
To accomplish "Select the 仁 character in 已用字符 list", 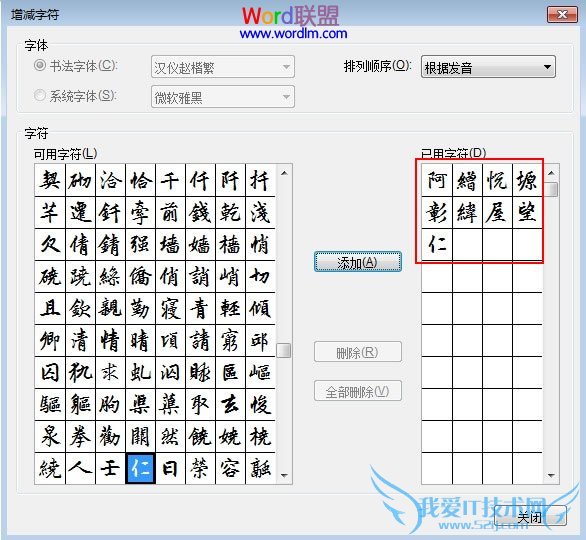I will [437, 244].
